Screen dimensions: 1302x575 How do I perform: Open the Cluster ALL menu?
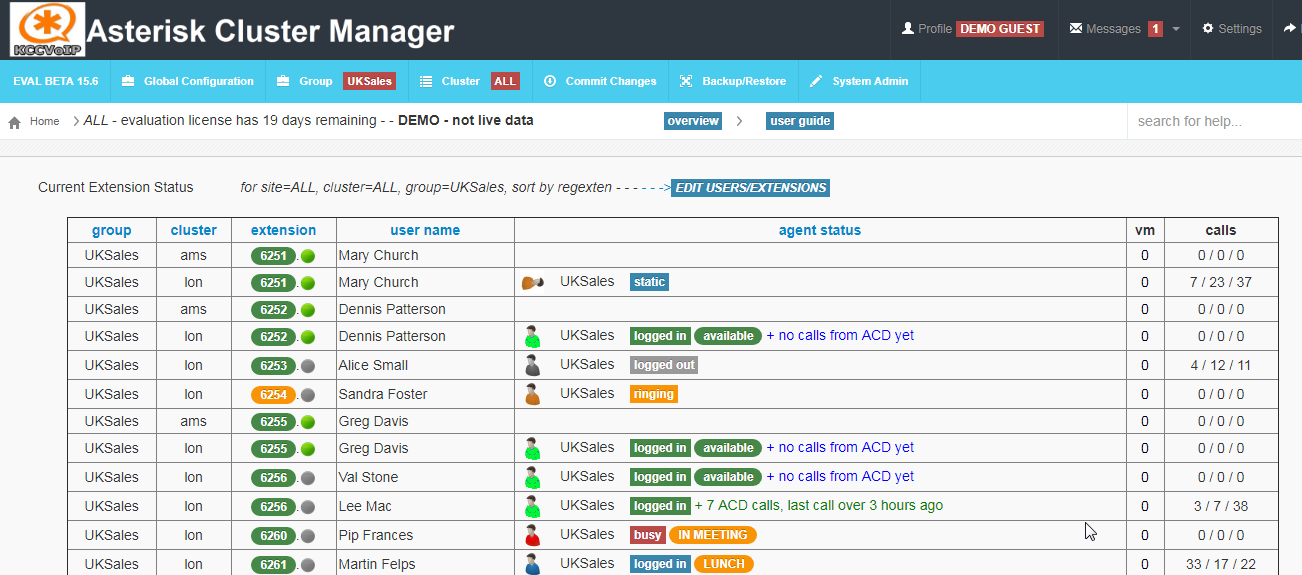pos(470,81)
